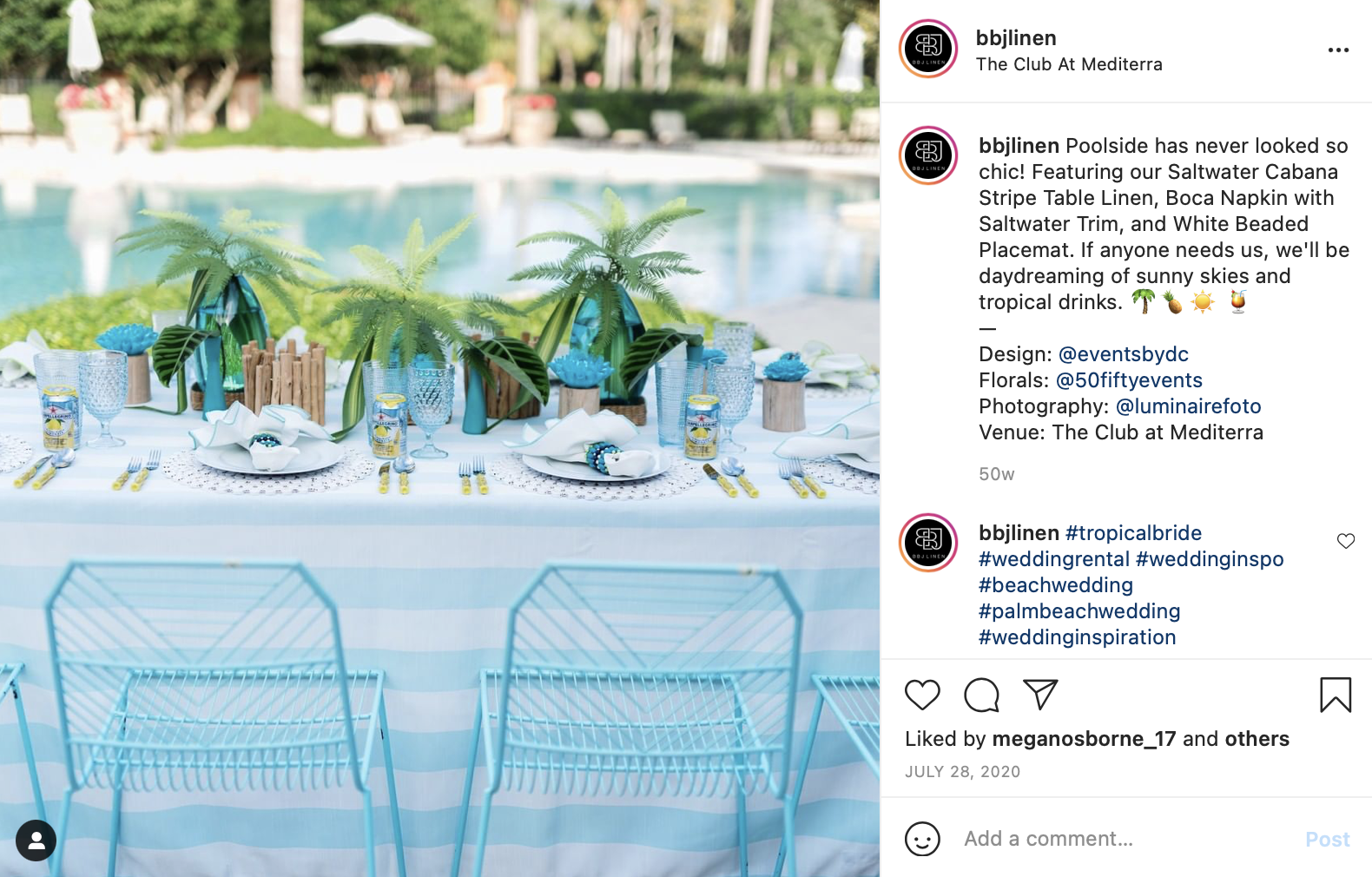Like the post with heart icon
Screen dimensions: 1372x877
click(922, 696)
